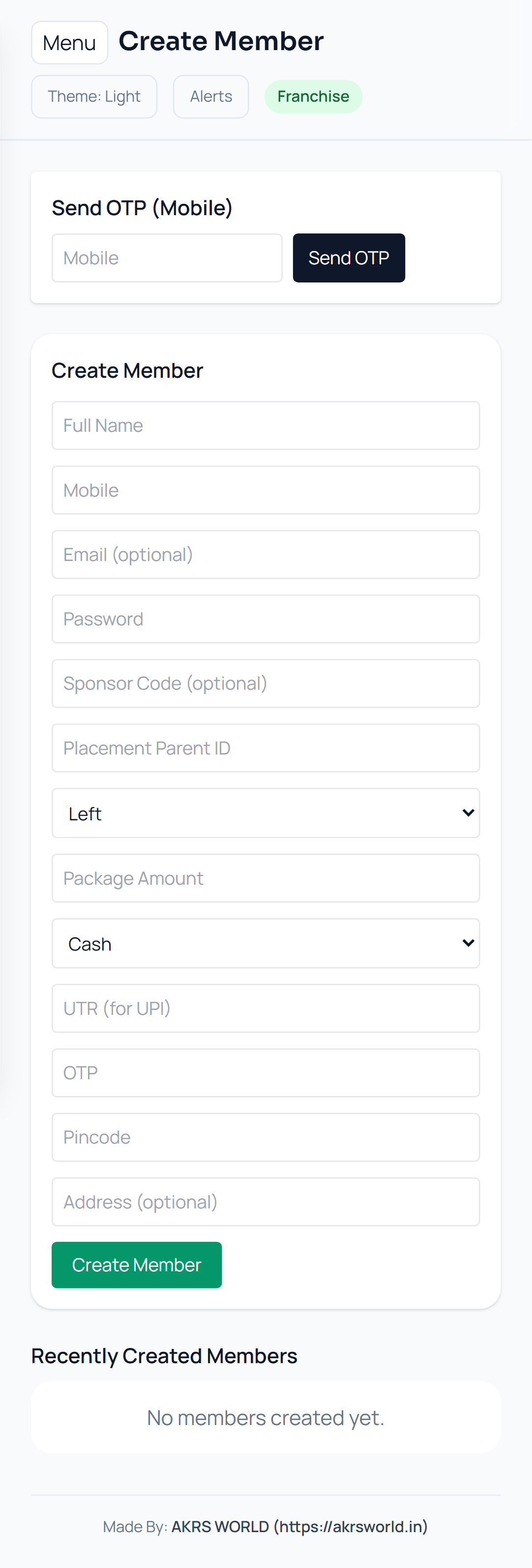The image size is (532, 1568).
Task: Open the Menu button
Action: [x=69, y=43]
